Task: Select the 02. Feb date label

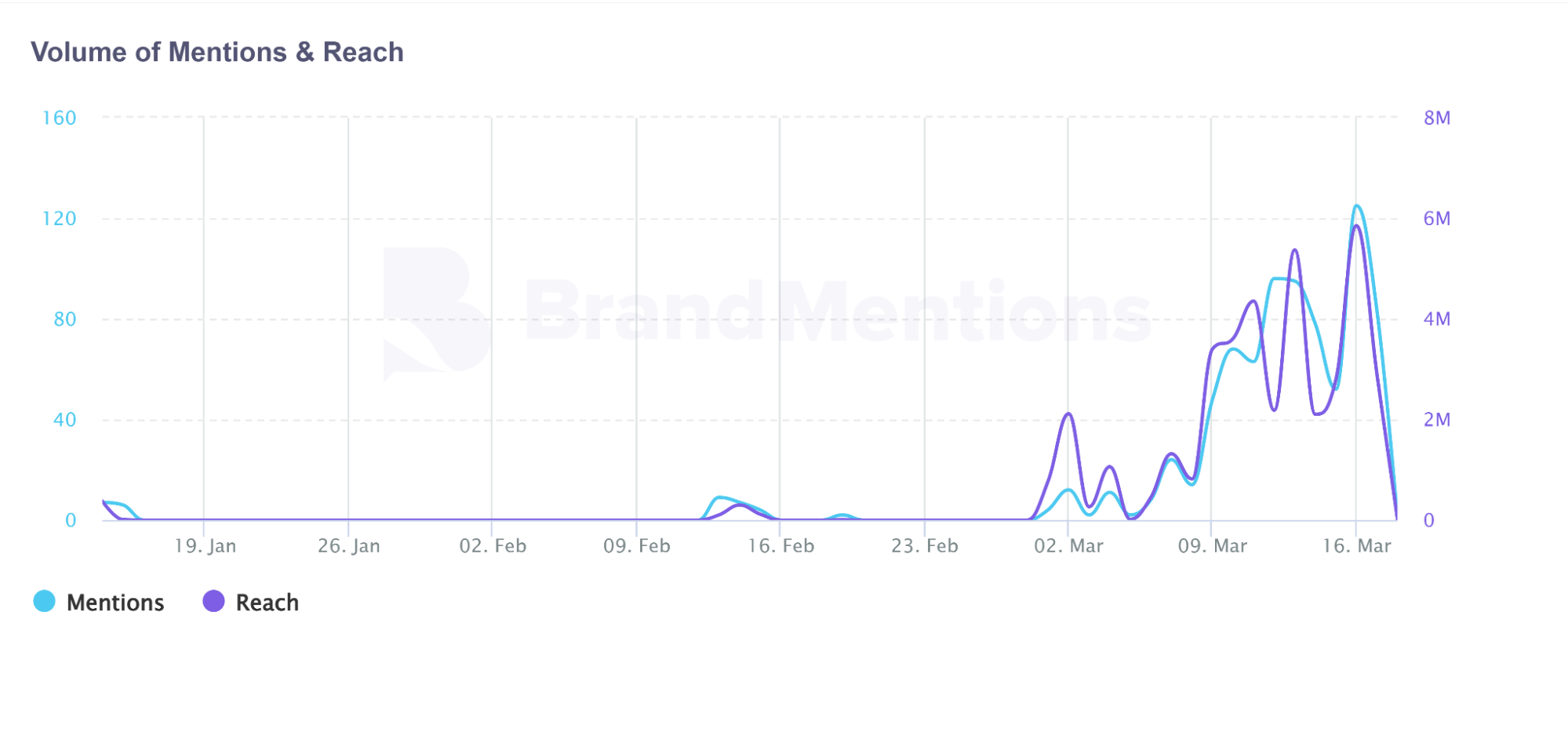Action: pyautogui.click(x=493, y=546)
